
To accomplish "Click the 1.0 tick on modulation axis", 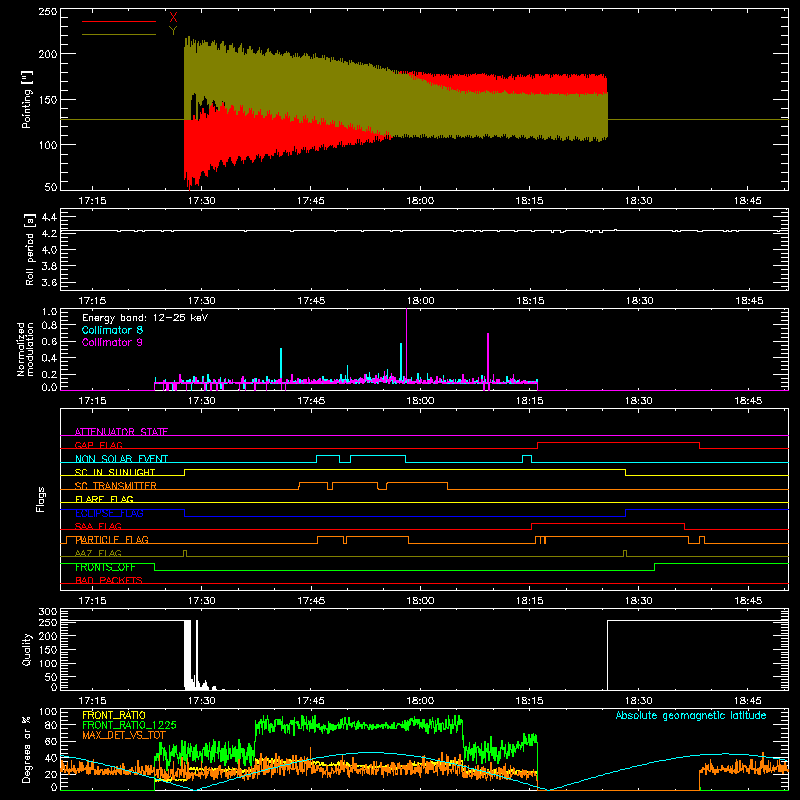I will coord(49,311).
